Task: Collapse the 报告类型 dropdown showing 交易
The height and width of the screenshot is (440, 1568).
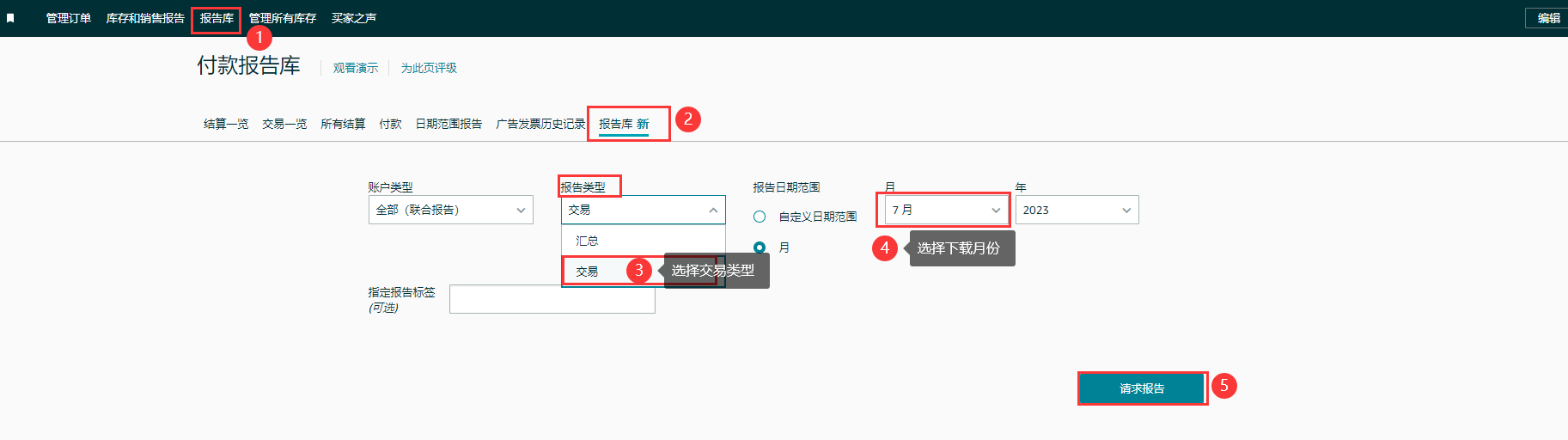Action: tap(643, 210)
